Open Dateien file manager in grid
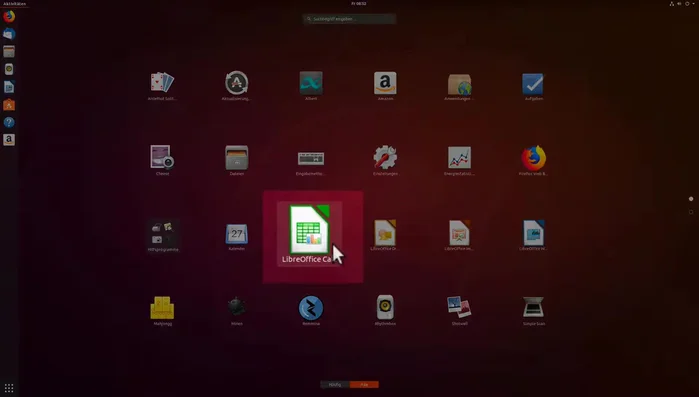The image size is (699, 397). tap(236, 160)
